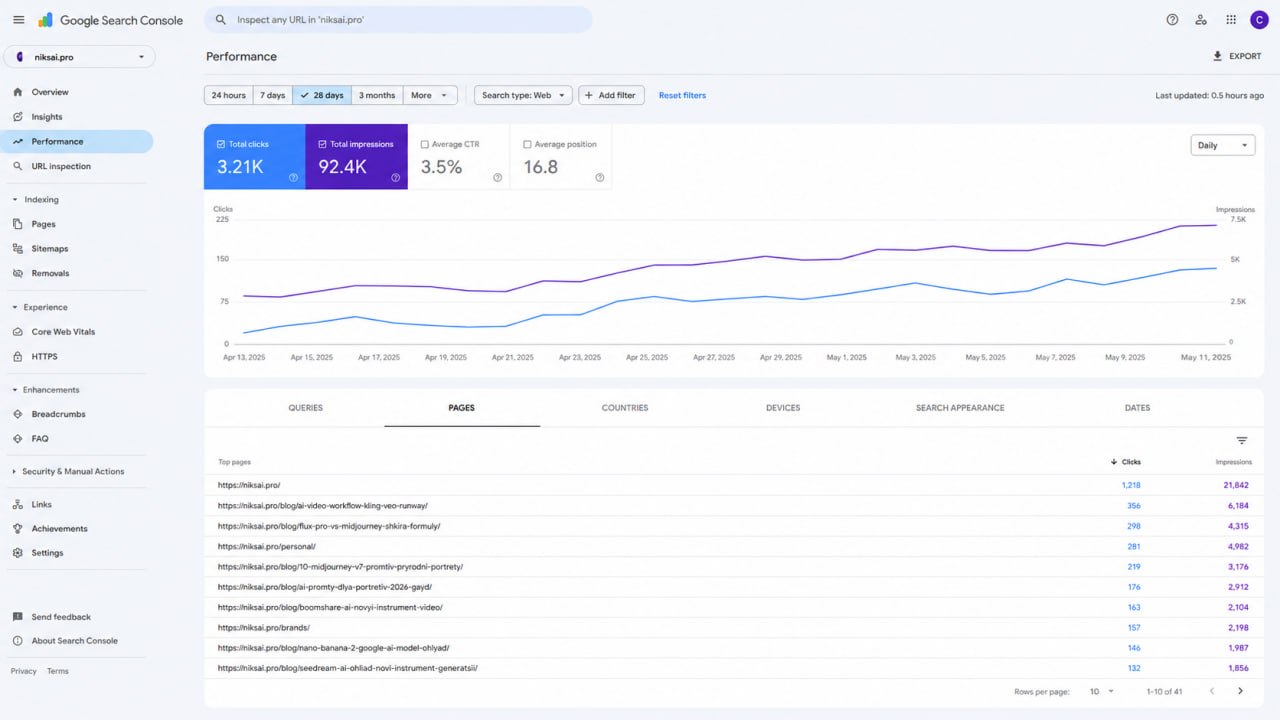Sort table by Clicks column header
This screenshot has height=720, width=1280.
click(1126, 462)
